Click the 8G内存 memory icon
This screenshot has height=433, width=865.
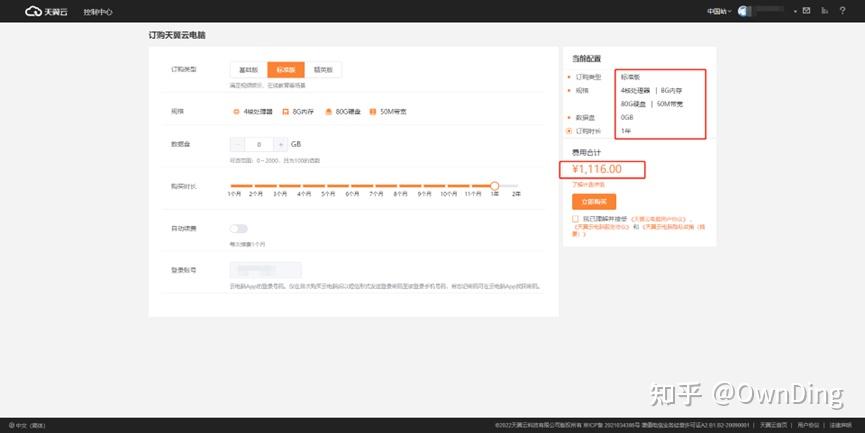pyautogui.click(x=285, y=111)
